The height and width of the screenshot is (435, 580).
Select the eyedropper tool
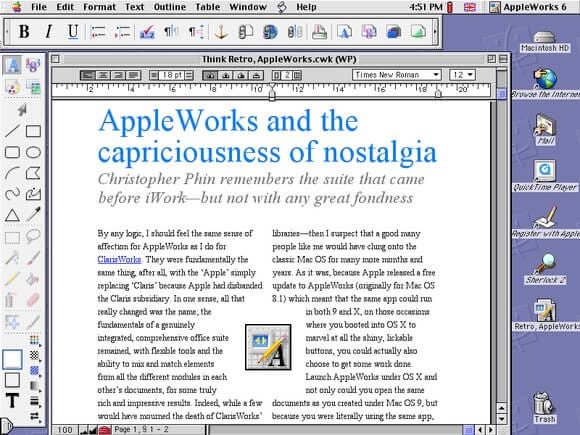click(x=33, y=215)
